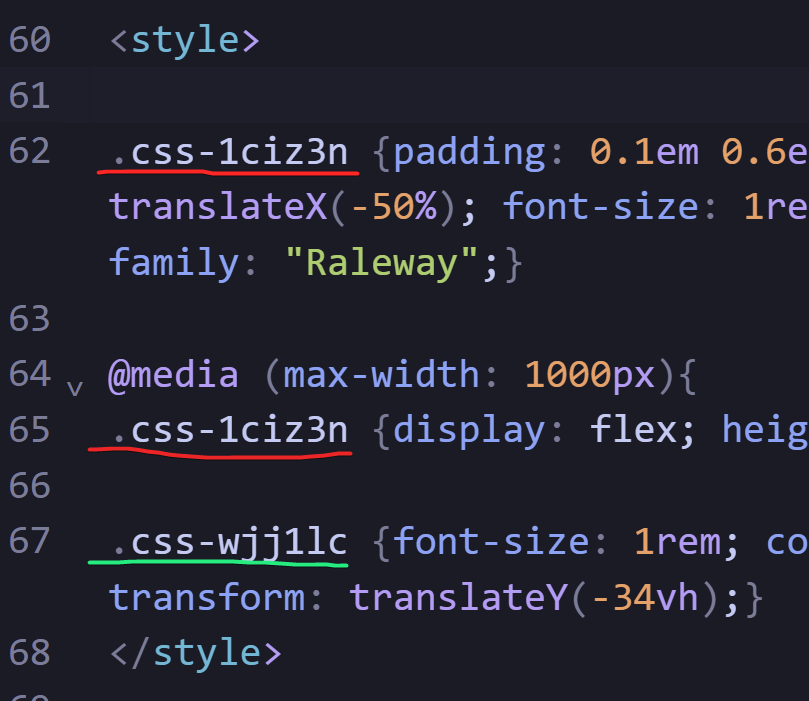809x701 pixels.
Task: Place cursor on empty line 63
Action: (x=300, y=319)
